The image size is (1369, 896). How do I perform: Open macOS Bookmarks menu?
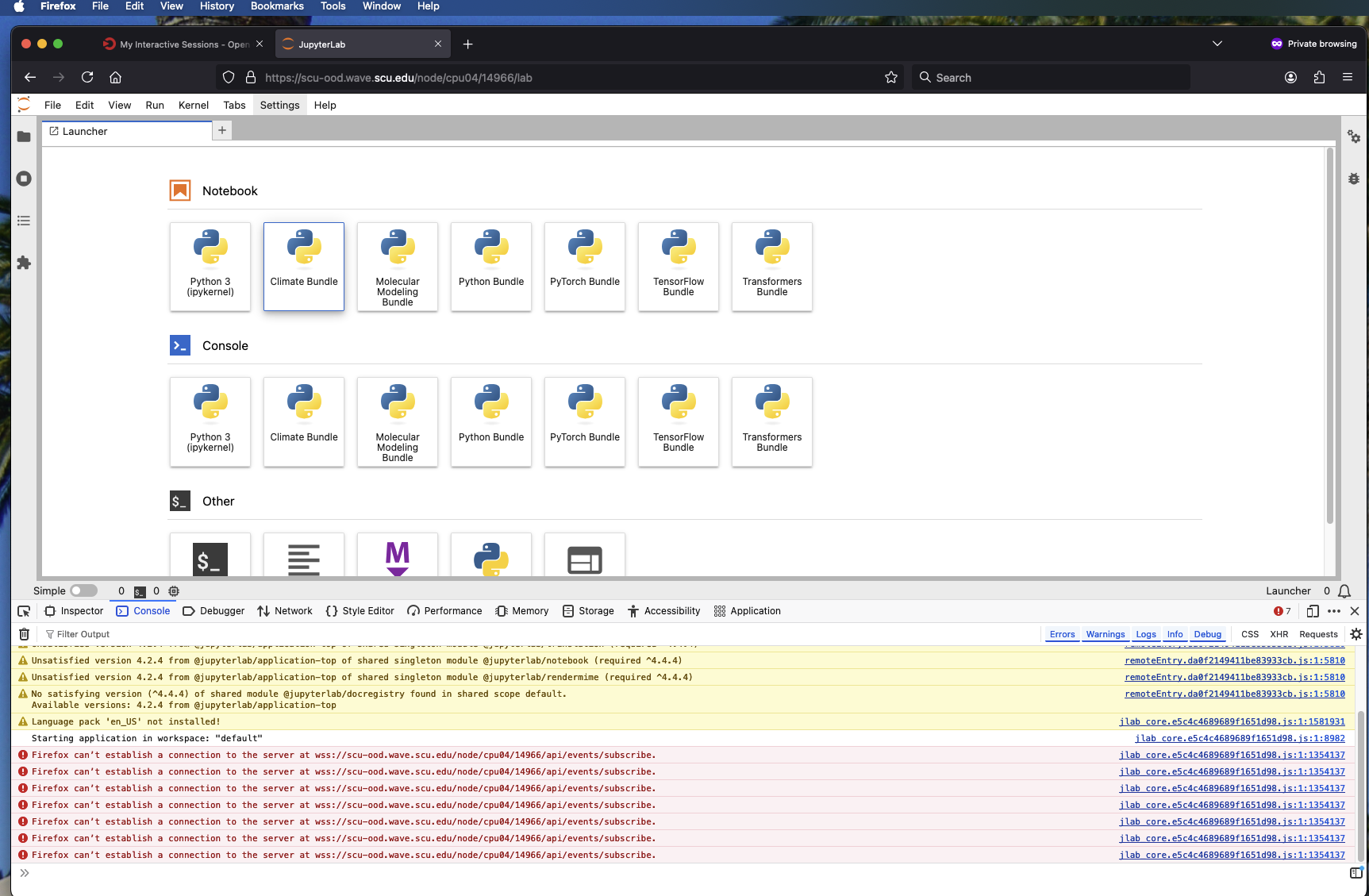coord(277,6)
